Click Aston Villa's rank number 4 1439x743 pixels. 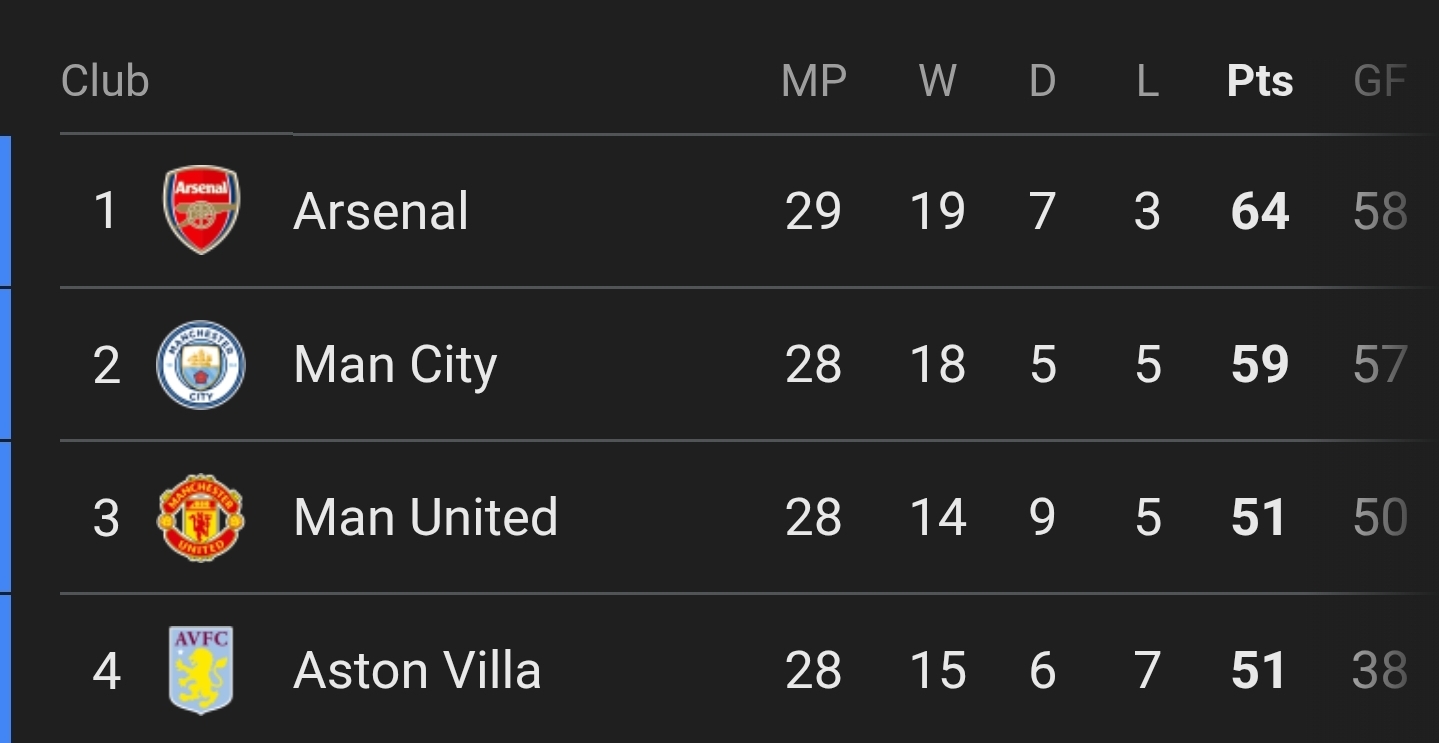(106, 671)
